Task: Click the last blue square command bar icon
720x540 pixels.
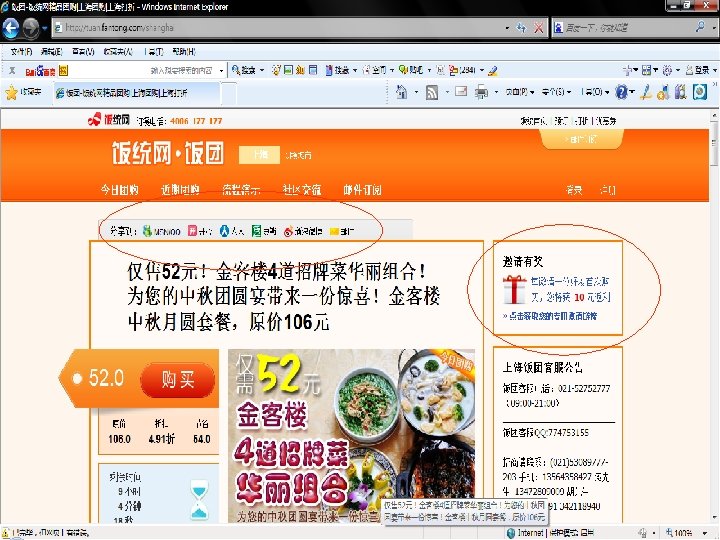Action: click(699, 92)
